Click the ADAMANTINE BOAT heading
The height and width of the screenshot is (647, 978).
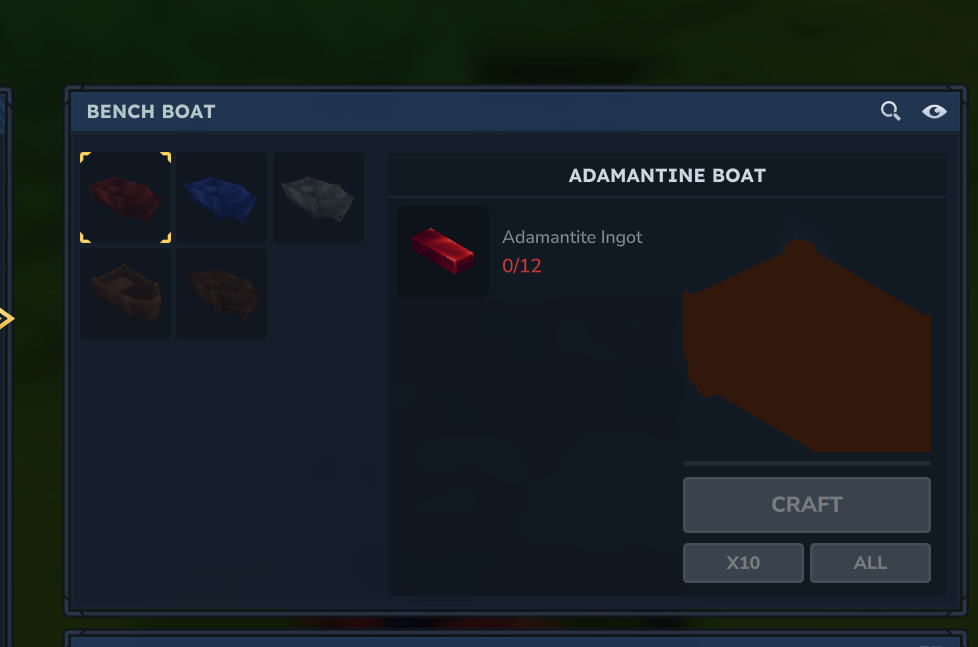667,176
